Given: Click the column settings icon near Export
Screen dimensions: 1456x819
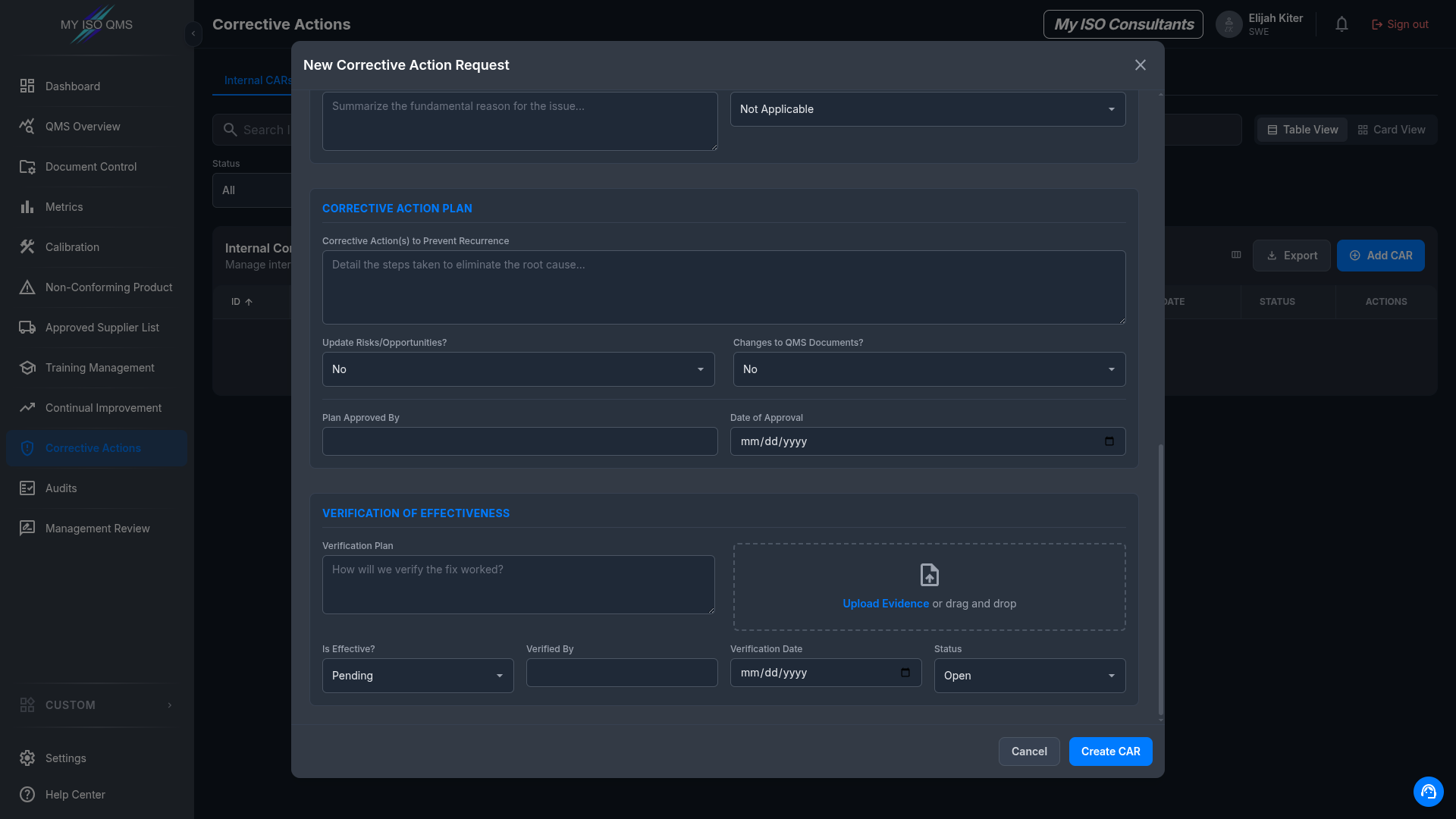Looking at the screenshot, I should 1236,256.
